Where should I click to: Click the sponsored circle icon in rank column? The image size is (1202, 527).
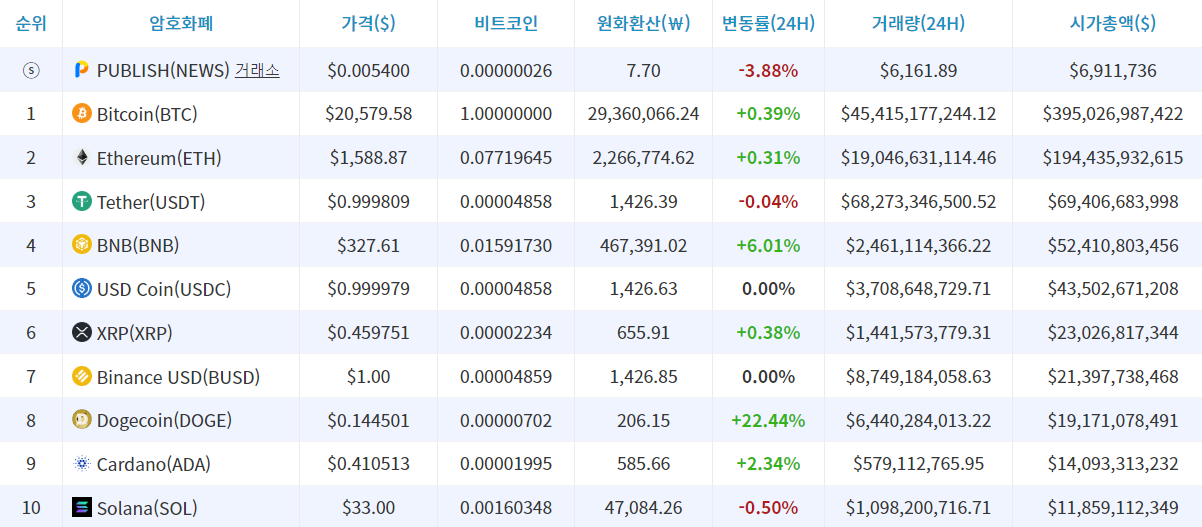pos(31,70)
